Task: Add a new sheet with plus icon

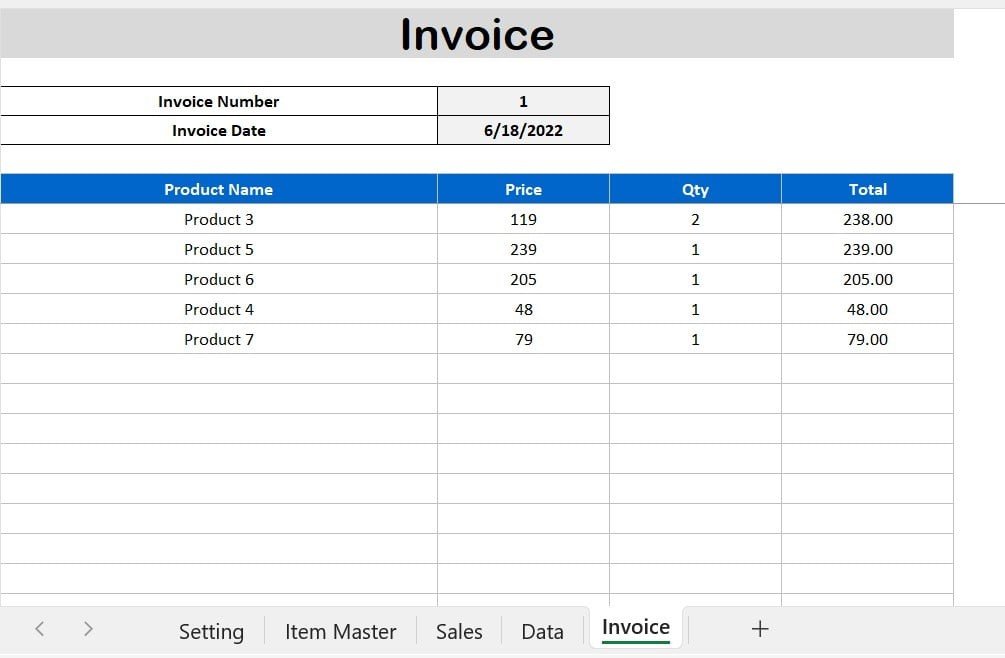Action: pyautogui.click(x=760, y=629)
